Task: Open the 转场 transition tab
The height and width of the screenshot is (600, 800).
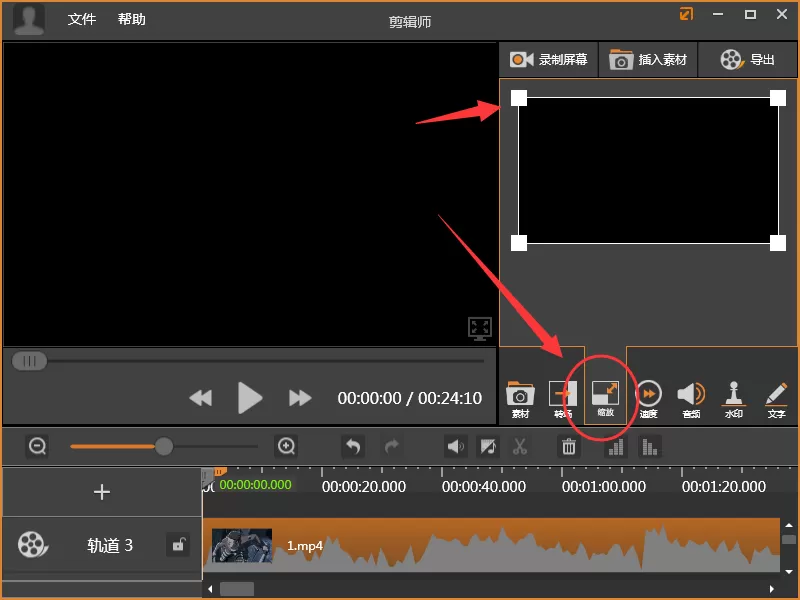Action: (562, 400)
